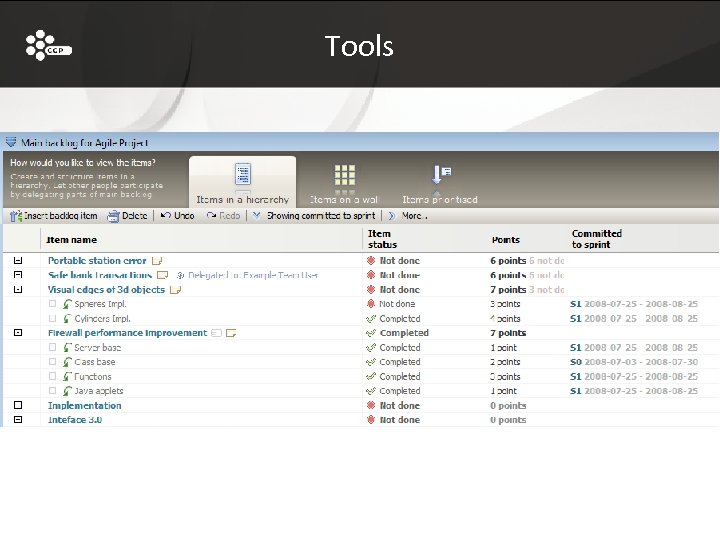720x540 pixels.
Task: Click Delegated to Example Team User text
Action: 253,275
